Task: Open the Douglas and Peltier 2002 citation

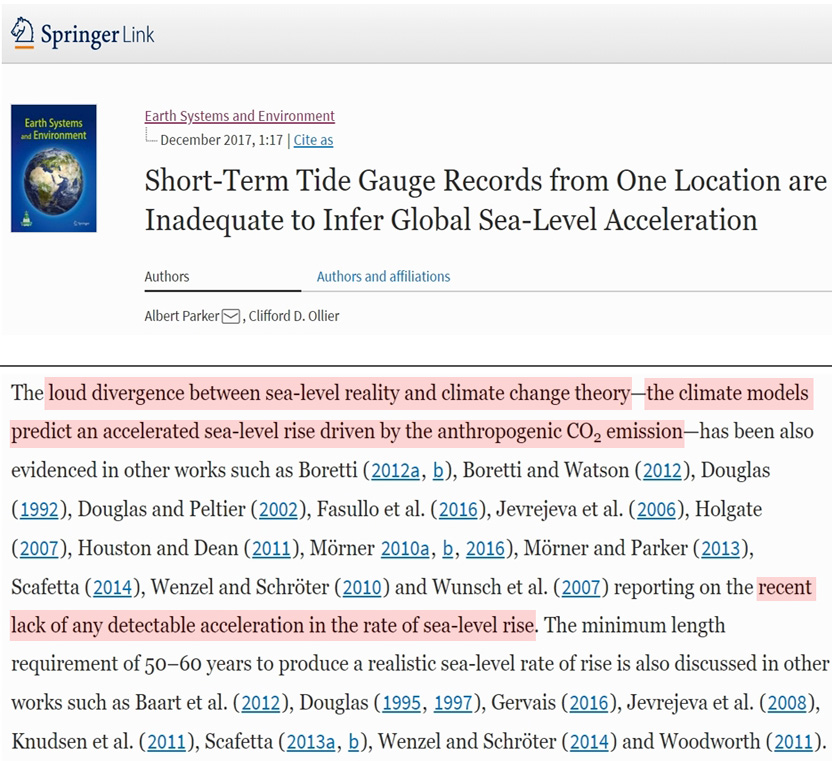Action: tap(279, 509)
